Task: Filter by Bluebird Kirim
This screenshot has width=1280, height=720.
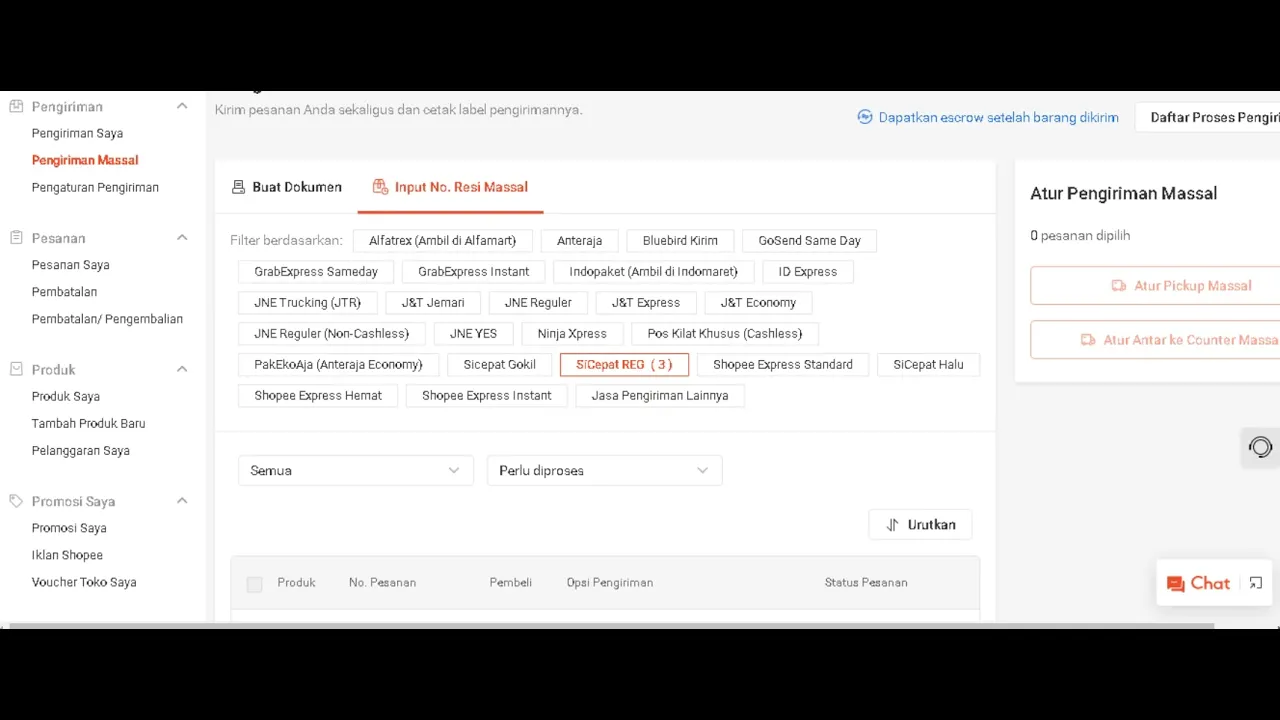Action: coord(680,241)
